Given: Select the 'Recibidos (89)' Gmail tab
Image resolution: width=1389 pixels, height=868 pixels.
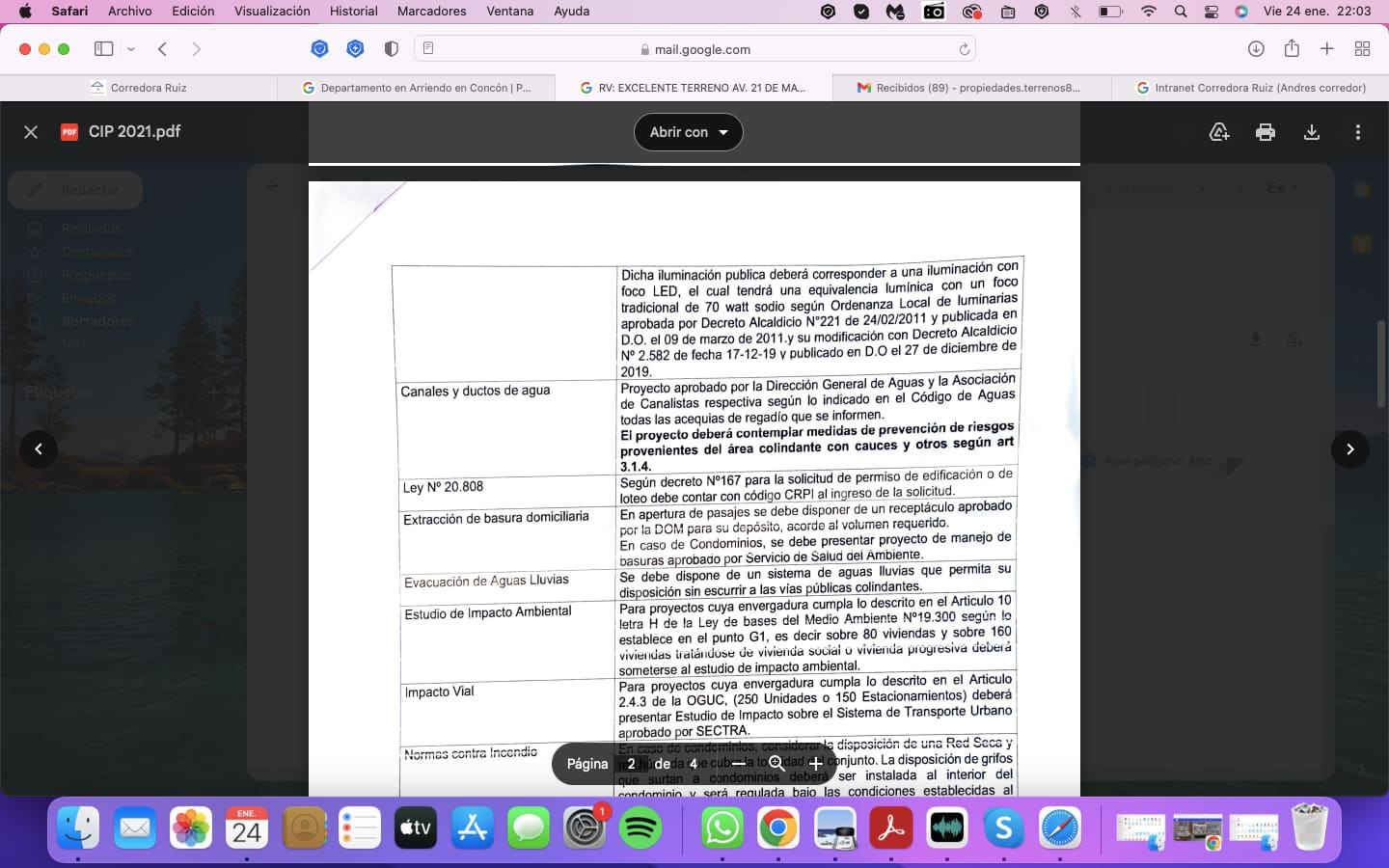Looking at the screenshot, I should point(972,88).
